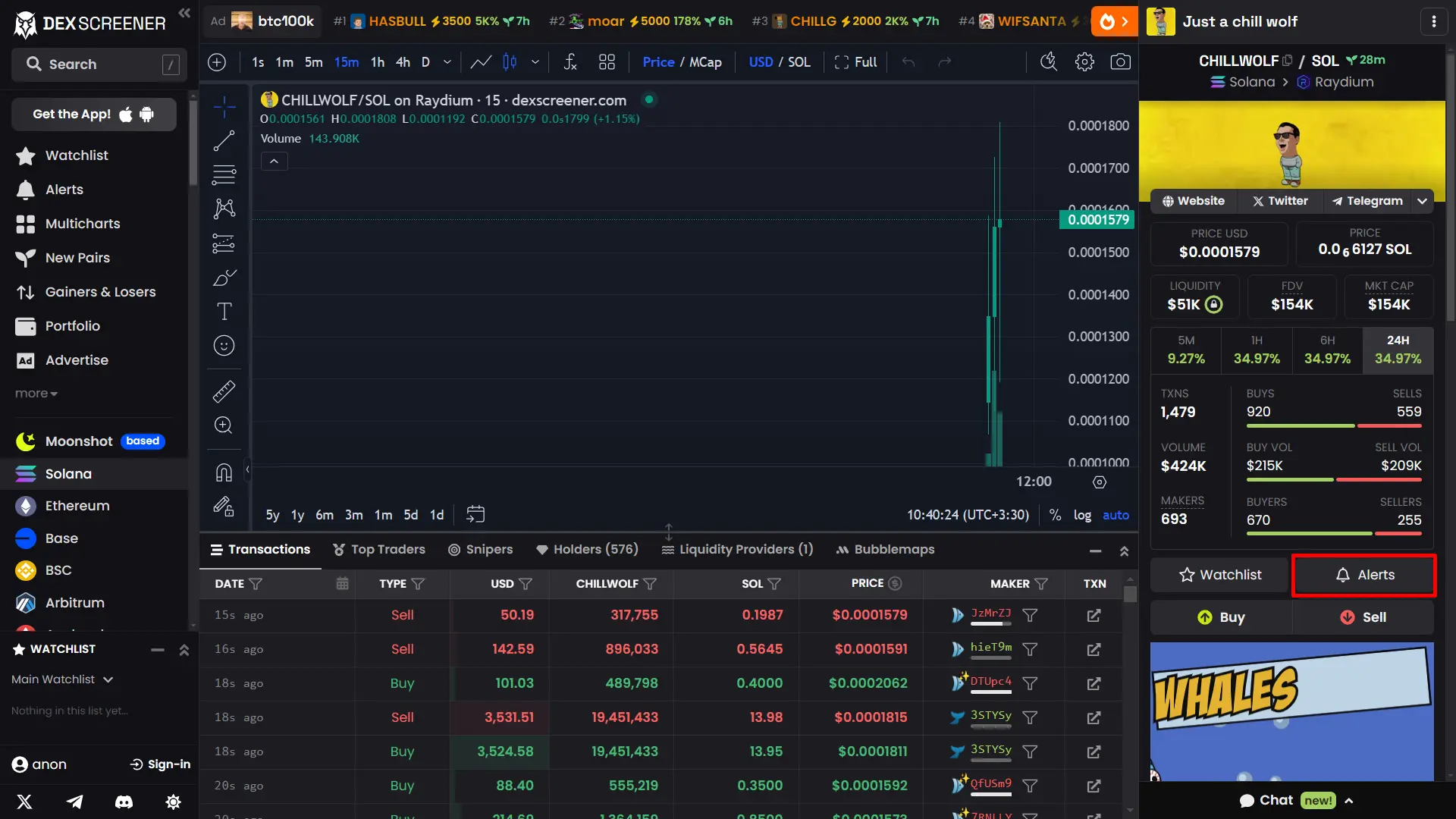
Task: Activate the zoom-in chart tool
Action: pos(224,425)
